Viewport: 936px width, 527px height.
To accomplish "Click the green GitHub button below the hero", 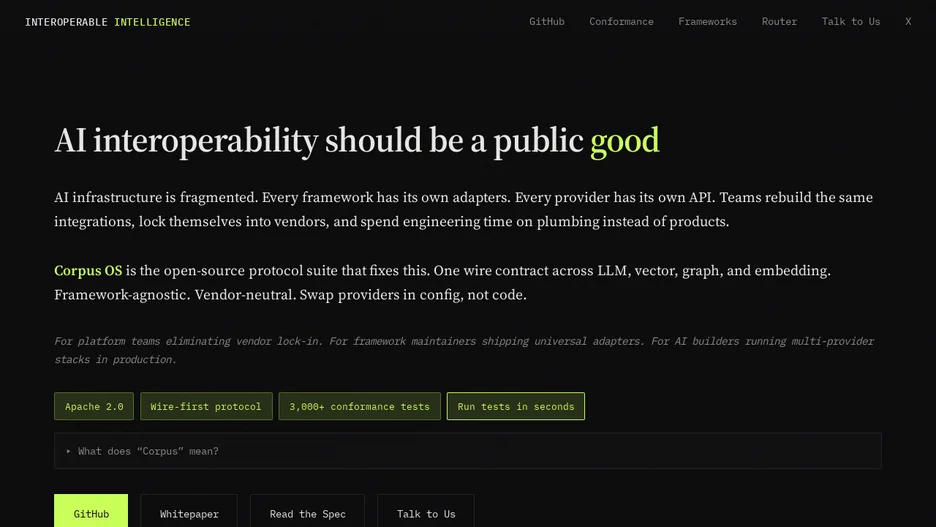I will tap(91, 512).
